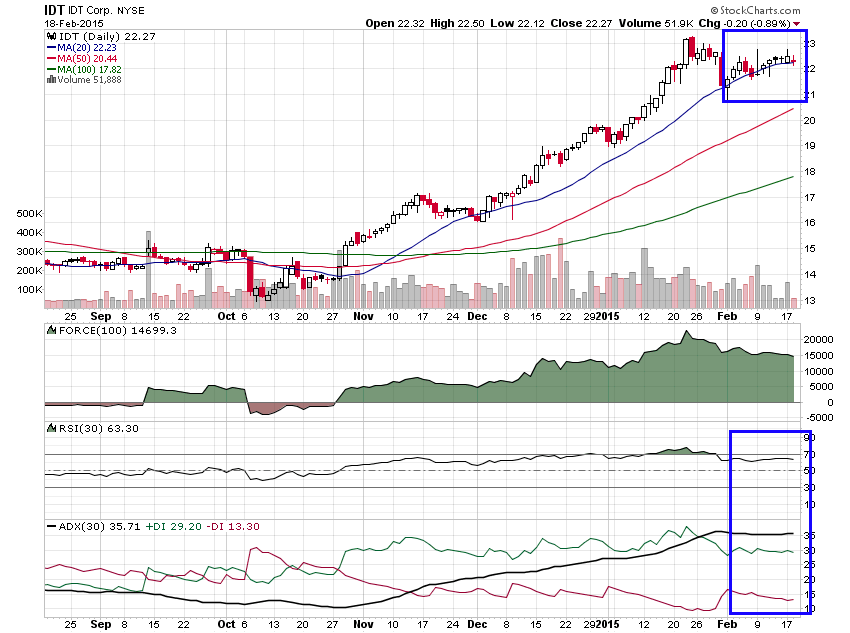
Task: Click the blue MA(20) line swatch
Action: click(x=51, y=48)
